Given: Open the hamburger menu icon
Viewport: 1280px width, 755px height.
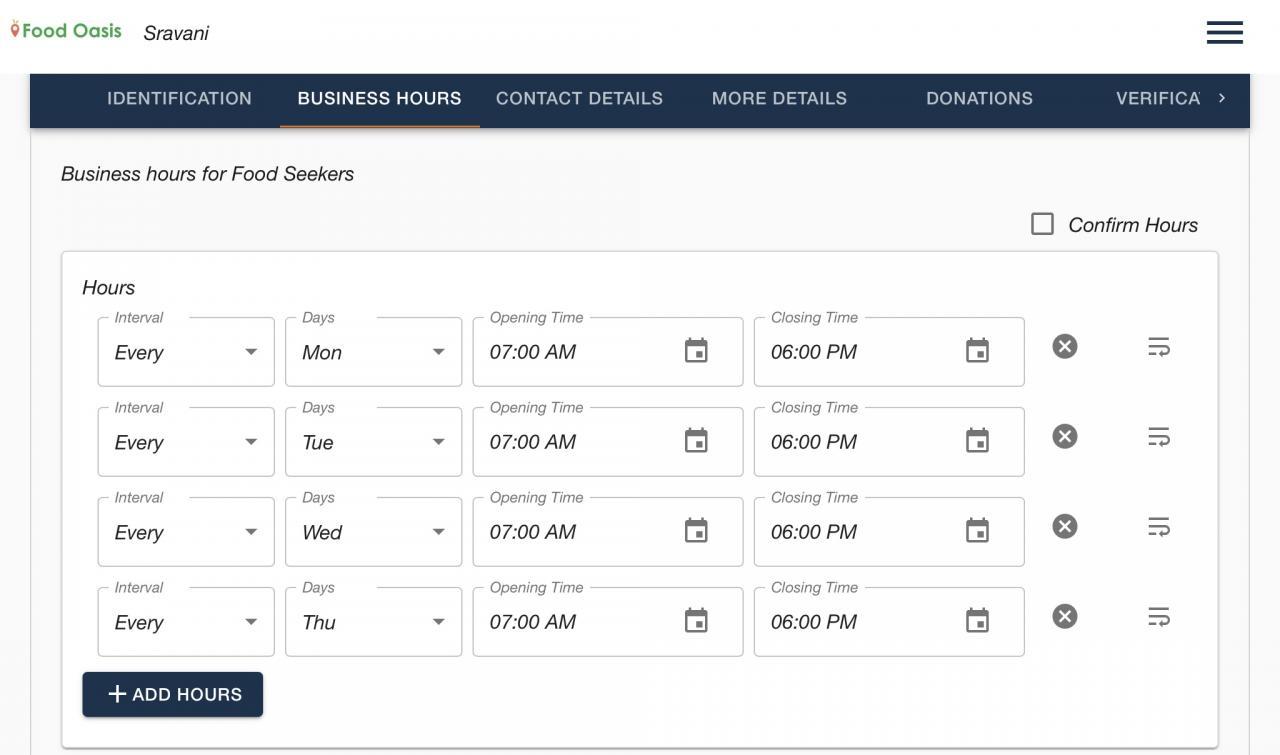Looking at the screenshot, I should (1224, 33).
